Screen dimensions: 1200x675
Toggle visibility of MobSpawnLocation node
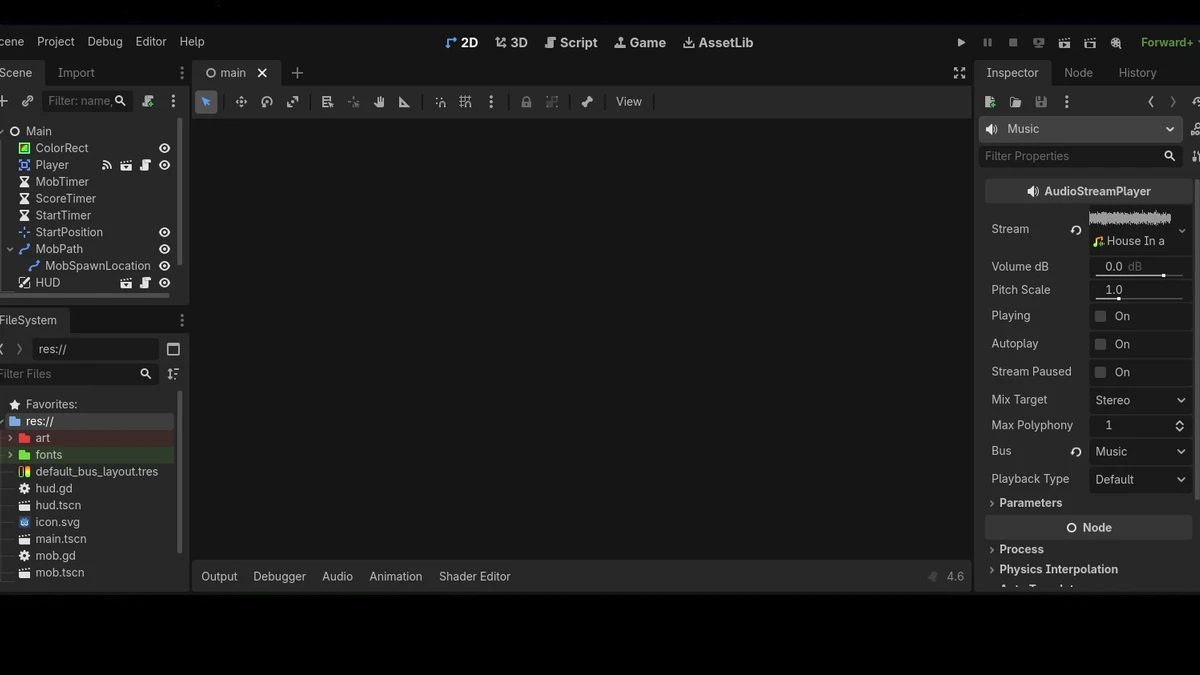(x=164, y=266)
